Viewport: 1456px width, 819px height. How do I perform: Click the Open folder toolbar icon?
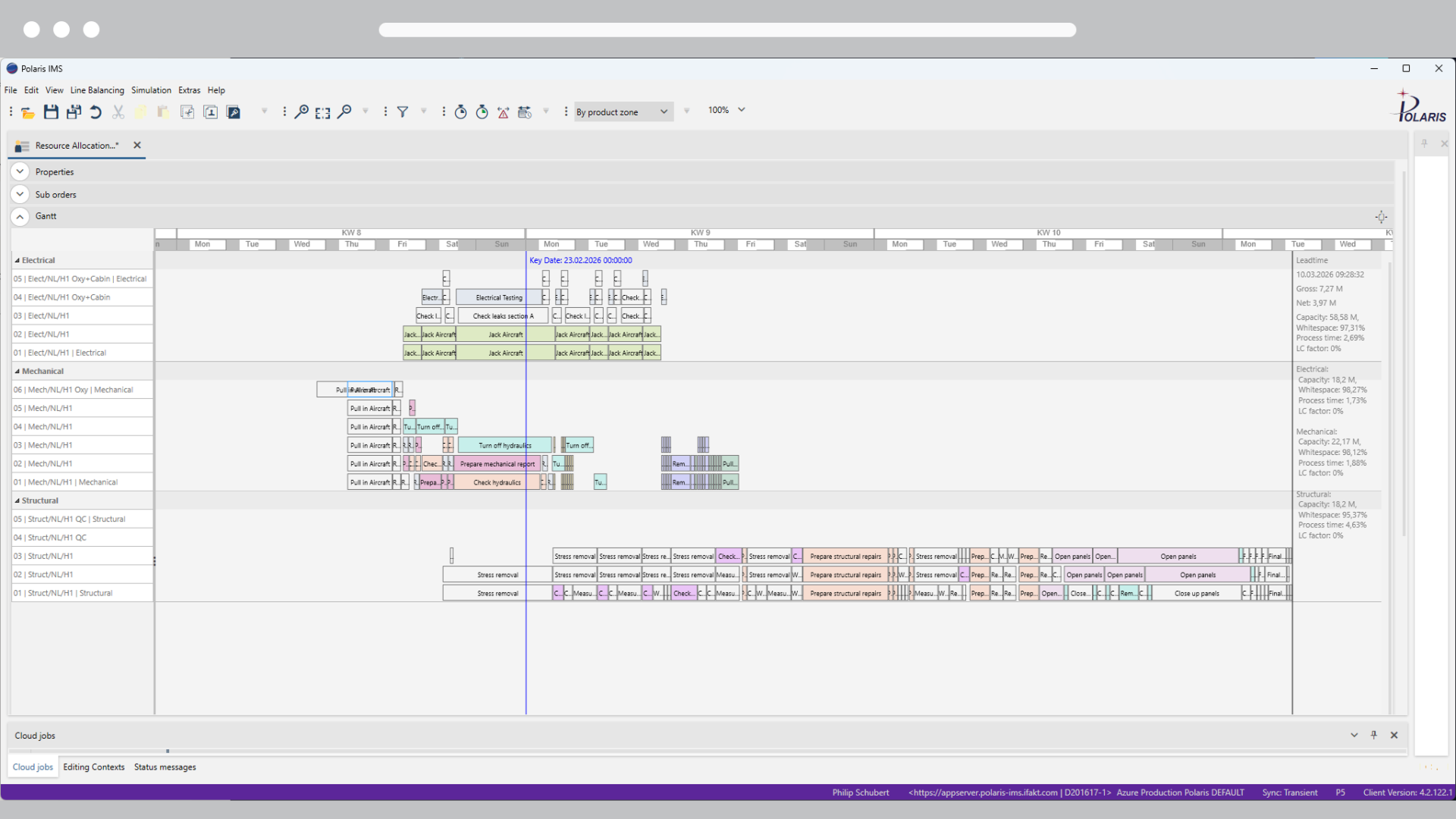28,112
